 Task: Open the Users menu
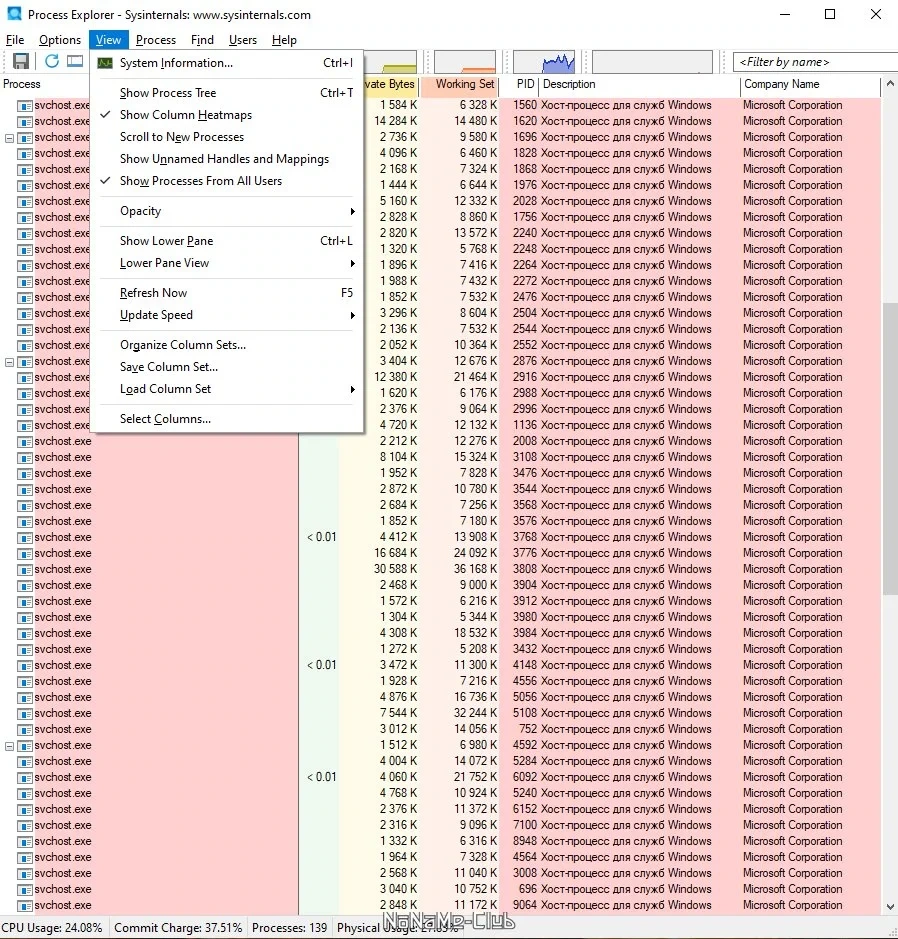(242, 40)
